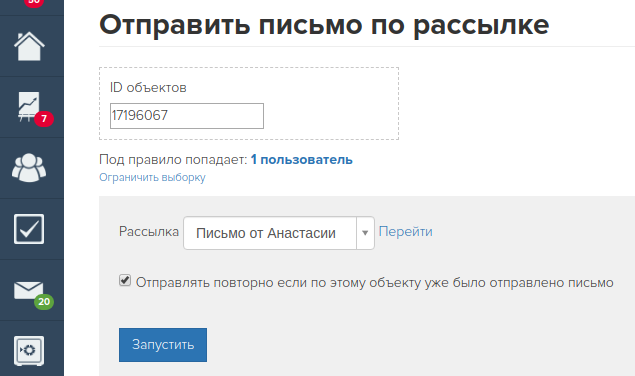The image size is (635, 376).
Task: Open the sales chart section icon
Action: click(29, 107)
